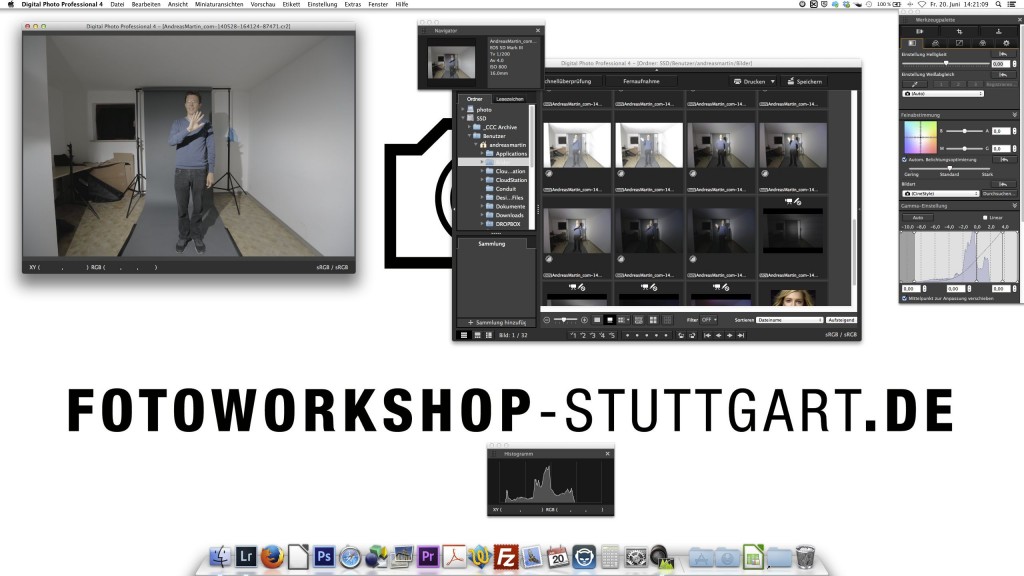Image resolution: width=1024 pixels, height=576 pixels.
Task: Close the Navigator panel
Action: (x=538, y=31)
